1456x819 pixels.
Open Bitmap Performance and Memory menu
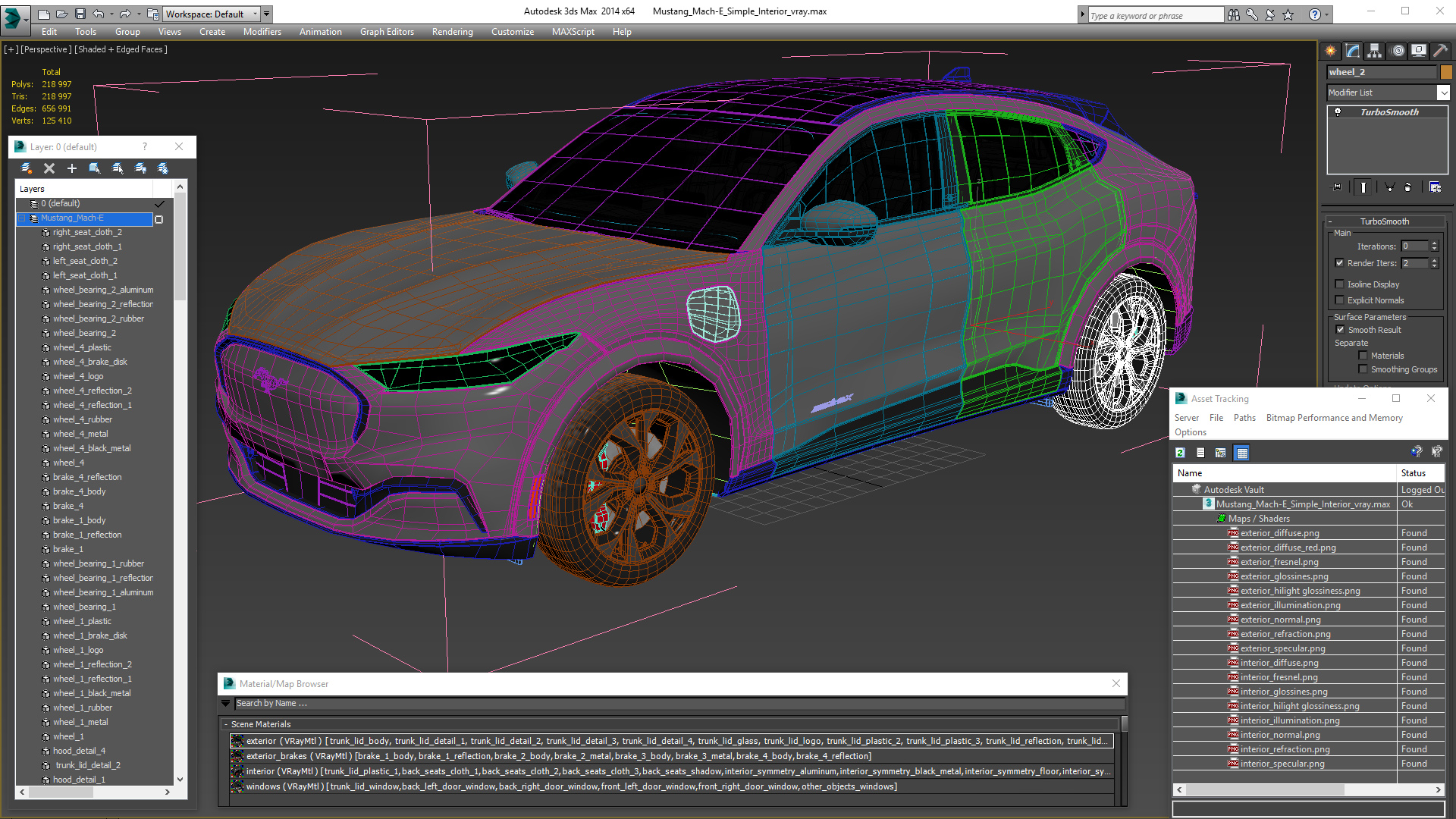(x=1335, y=418)
